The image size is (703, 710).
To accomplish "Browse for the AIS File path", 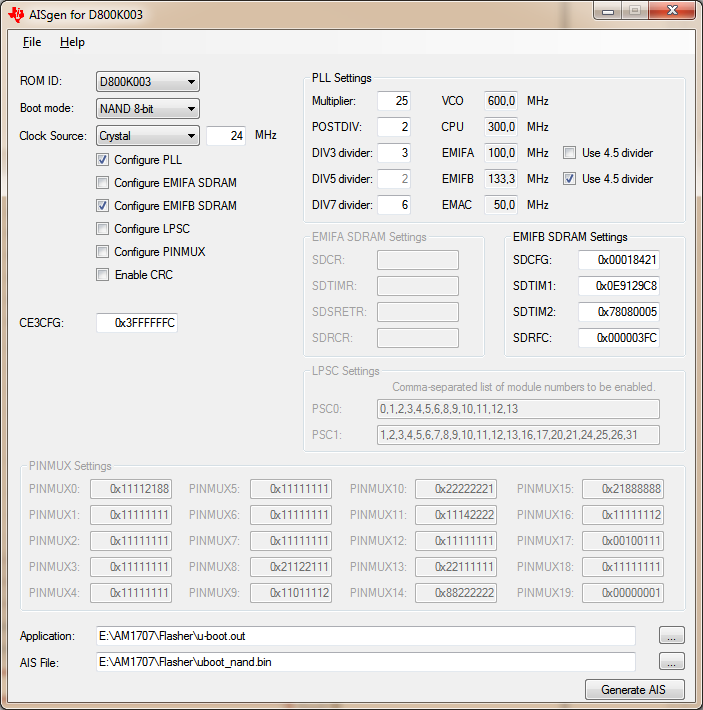I will point(672,661).
